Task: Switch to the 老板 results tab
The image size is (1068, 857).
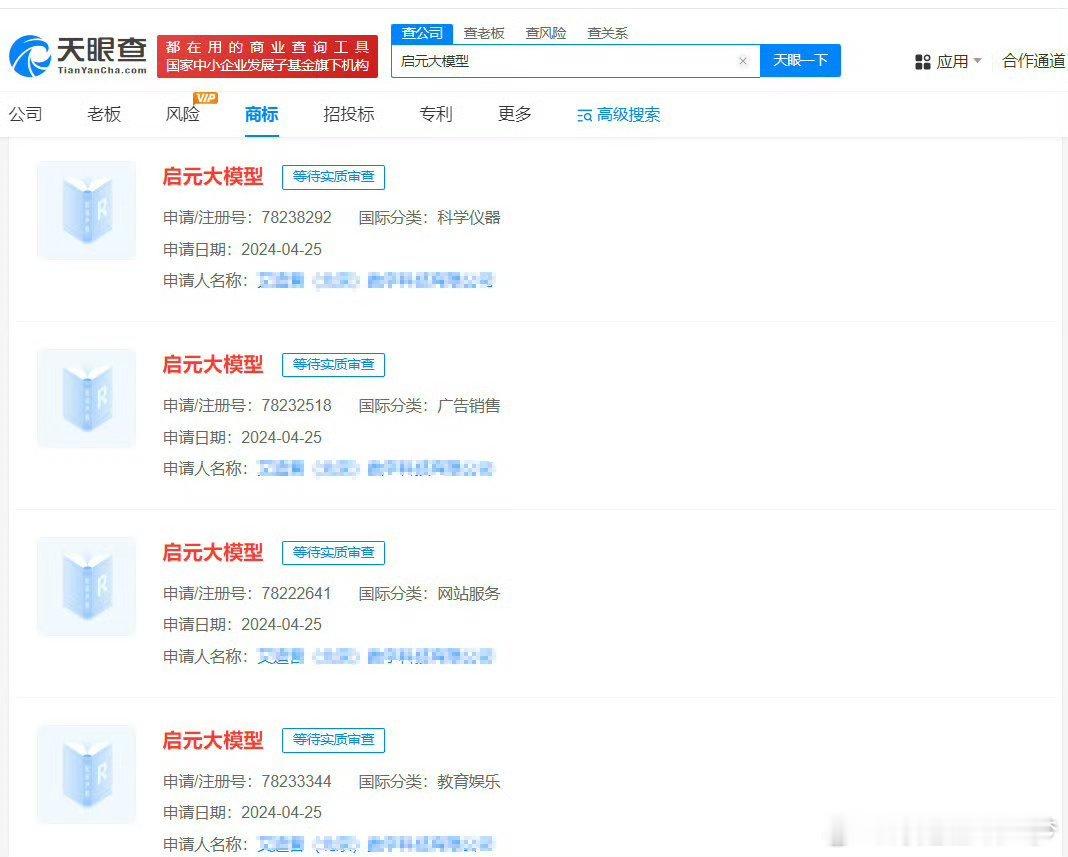Action: coord(104,114)
